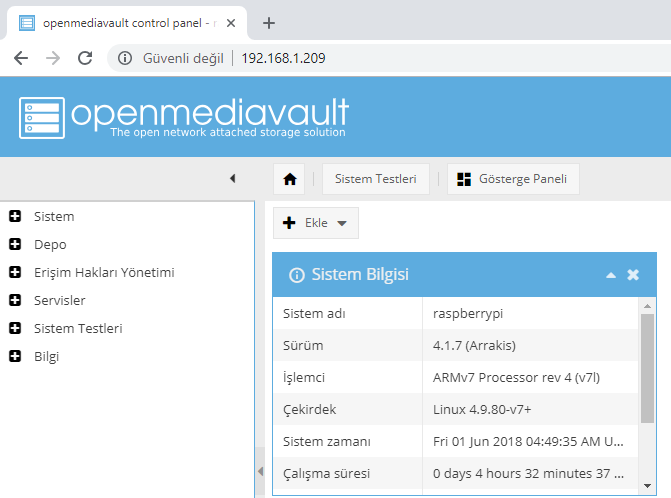
Task: Click the Sistem Bilgisi info icon
Action: tap(297, 275)
